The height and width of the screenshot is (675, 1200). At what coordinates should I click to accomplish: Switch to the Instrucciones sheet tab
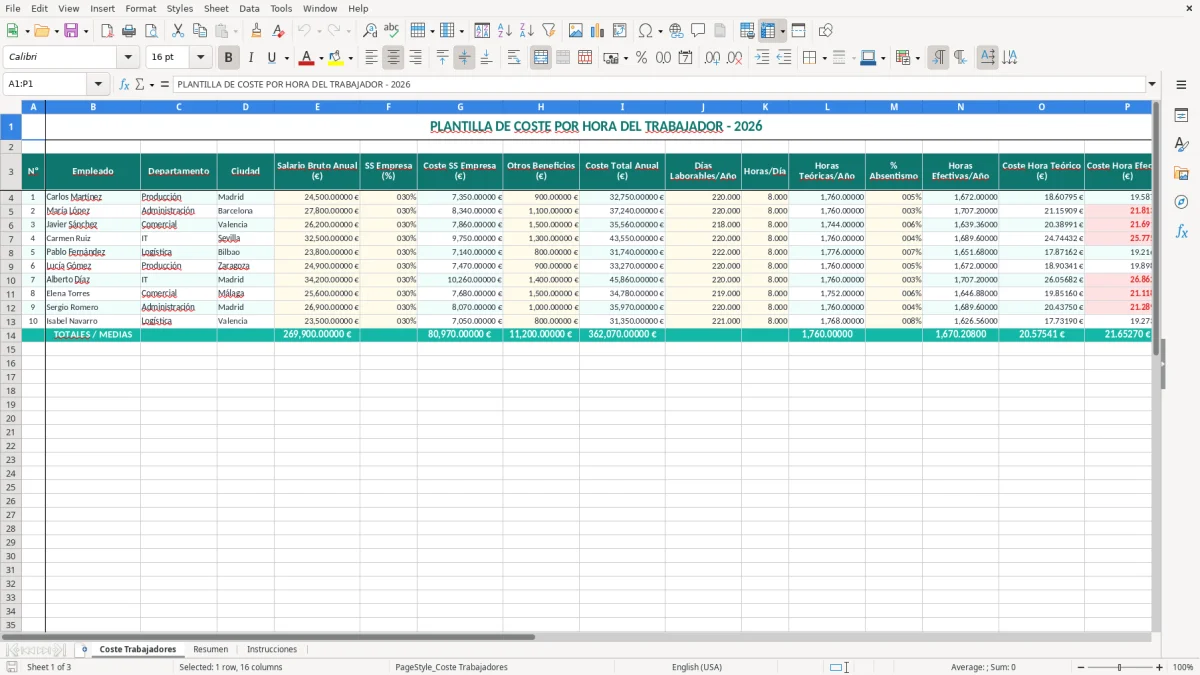272,650
